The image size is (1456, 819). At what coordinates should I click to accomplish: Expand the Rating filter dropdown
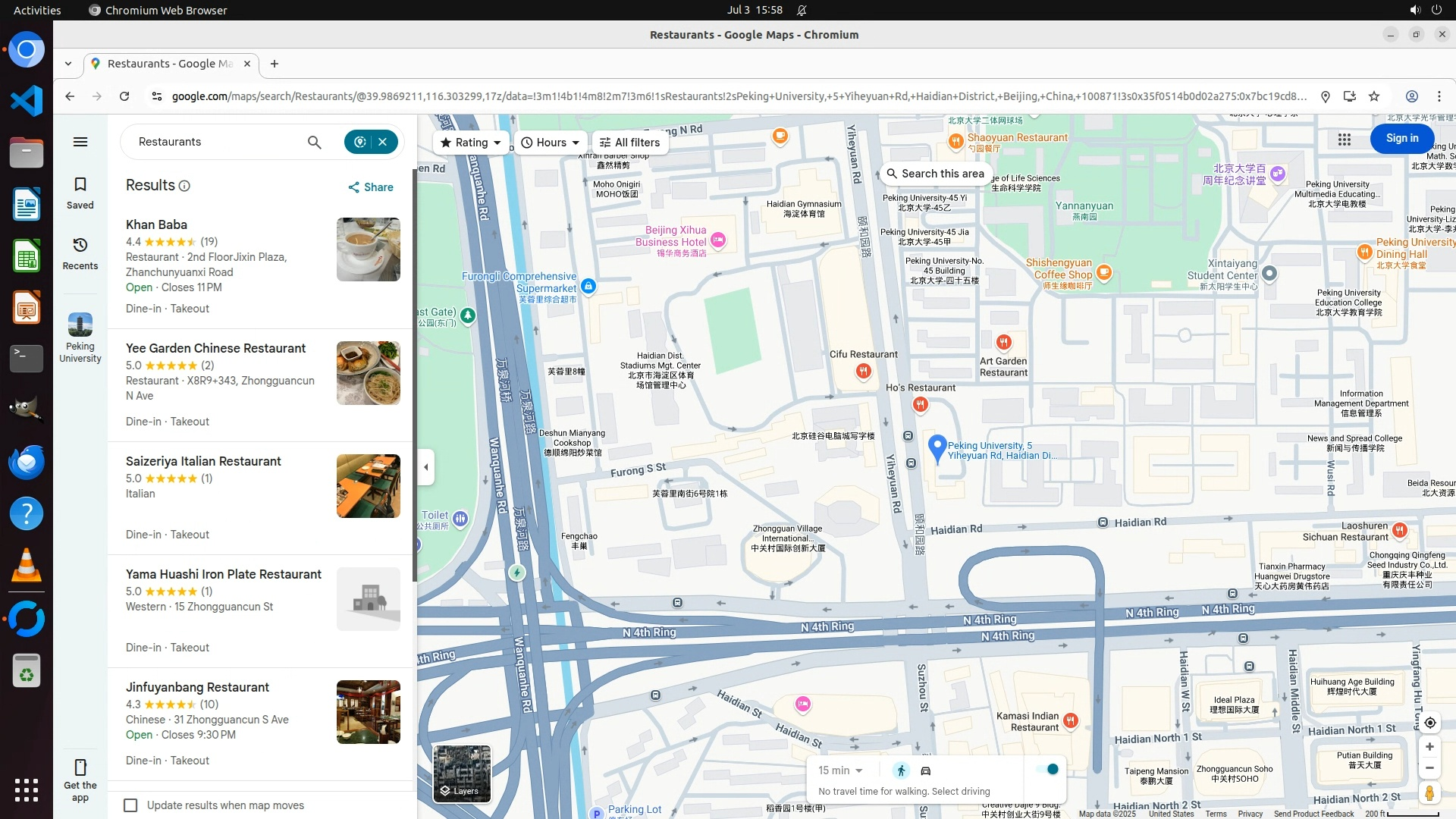coord(471,143)
